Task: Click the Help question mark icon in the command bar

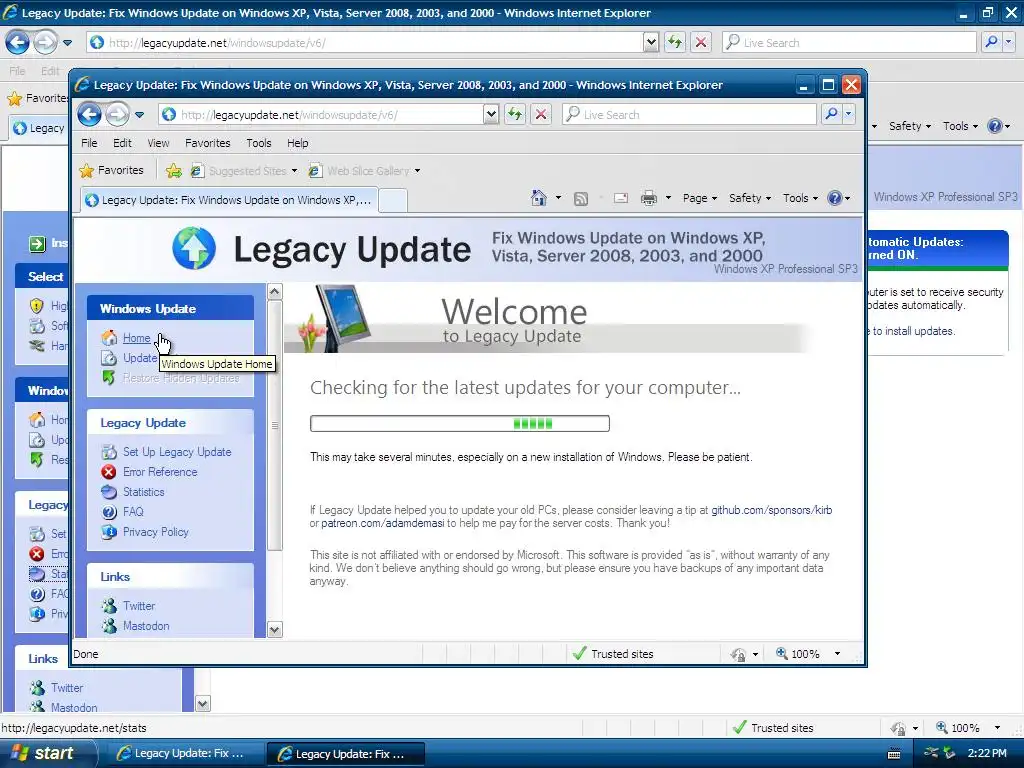Action: (x=835, y=198)
